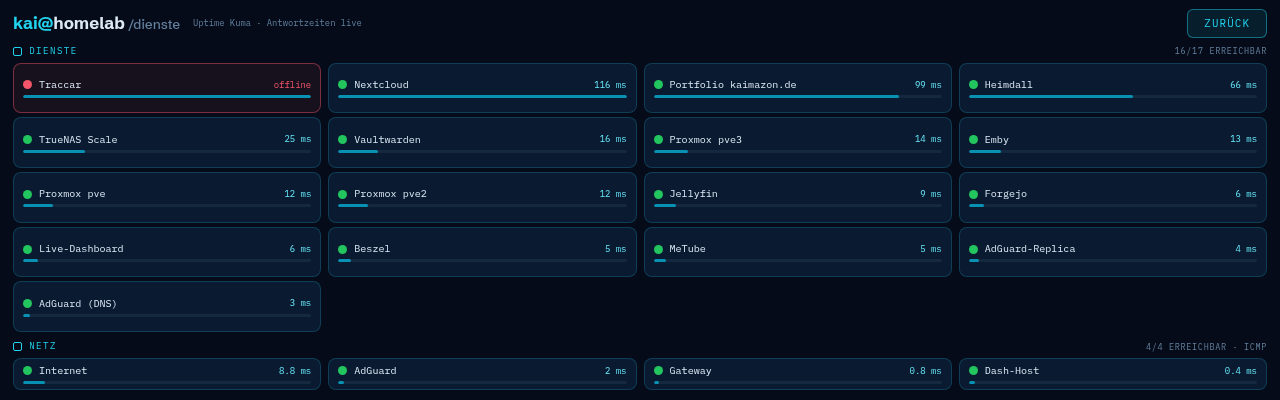Click the green status dot for Nextcloud
The height and width of the screenshot is (400, 1280).
[x=343, y=85]
